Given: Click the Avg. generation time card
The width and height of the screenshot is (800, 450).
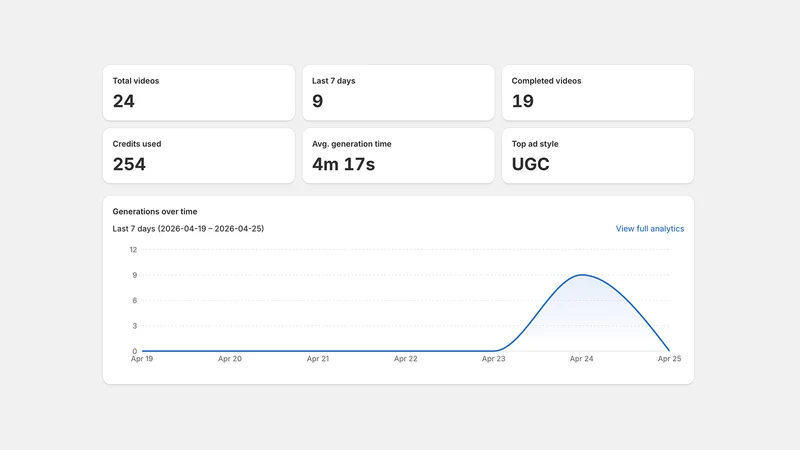Looking at the screenshot, I should pos(398,156).
